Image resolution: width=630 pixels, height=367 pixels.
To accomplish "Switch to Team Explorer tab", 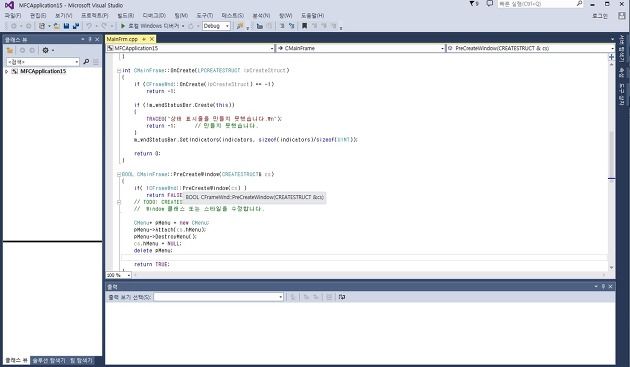I will (x=81, y=360).
